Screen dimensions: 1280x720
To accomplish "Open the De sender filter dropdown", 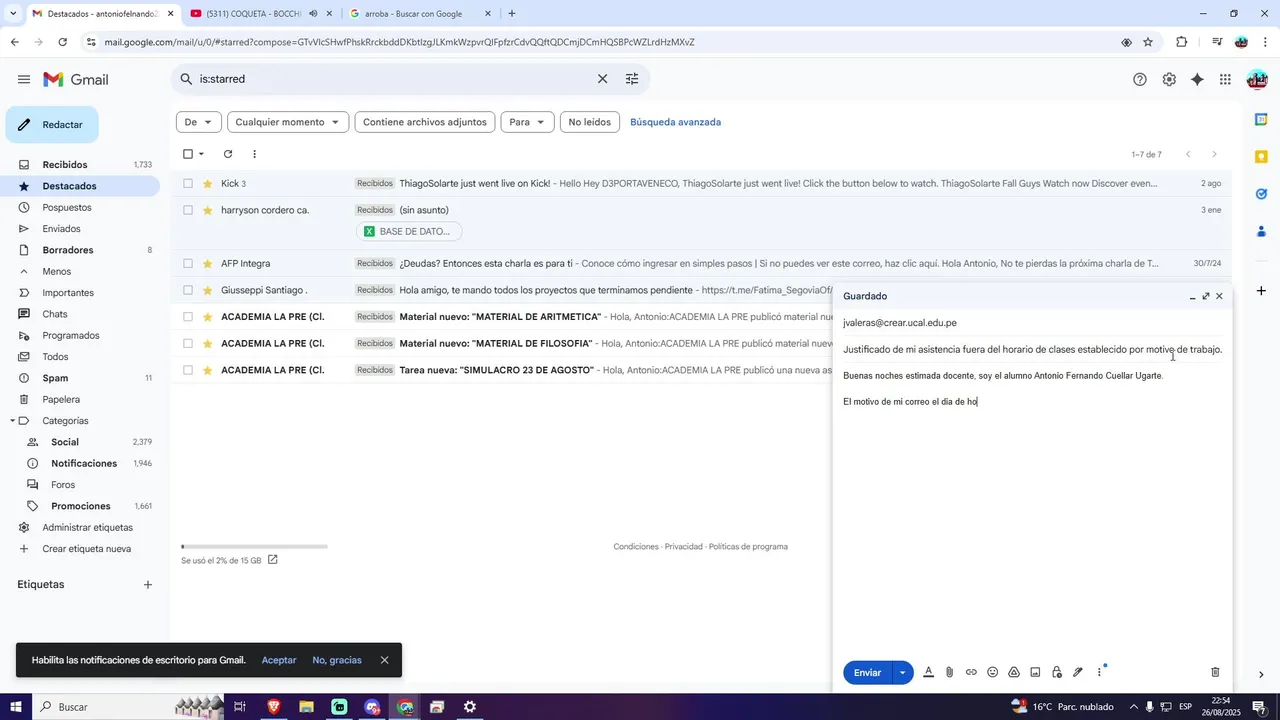I will click(x=199, y=122).
